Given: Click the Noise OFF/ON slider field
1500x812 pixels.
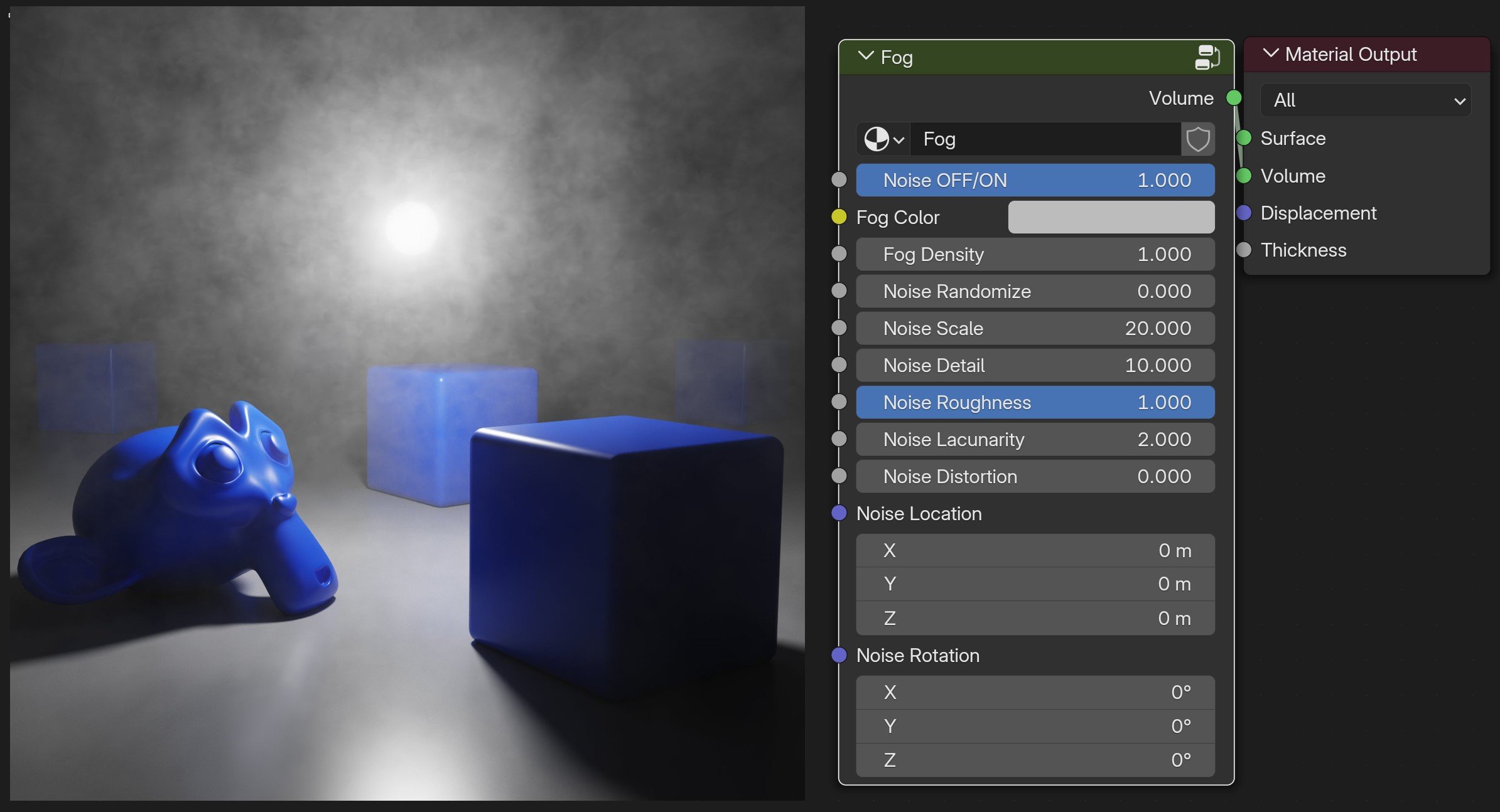Looking at the screenshot, I should coord(1035,181).
